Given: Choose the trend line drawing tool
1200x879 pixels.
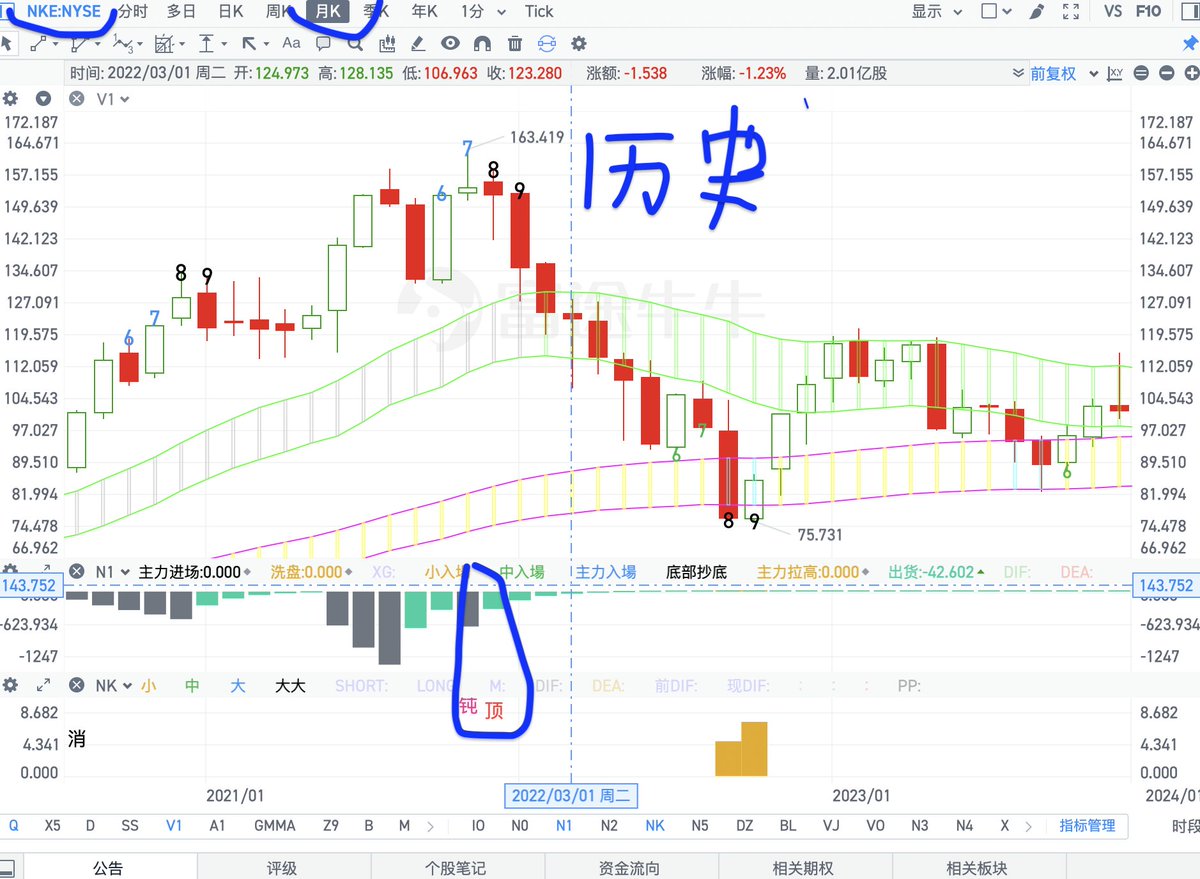Looking at the screenshot, I should (x=38, y=43).
